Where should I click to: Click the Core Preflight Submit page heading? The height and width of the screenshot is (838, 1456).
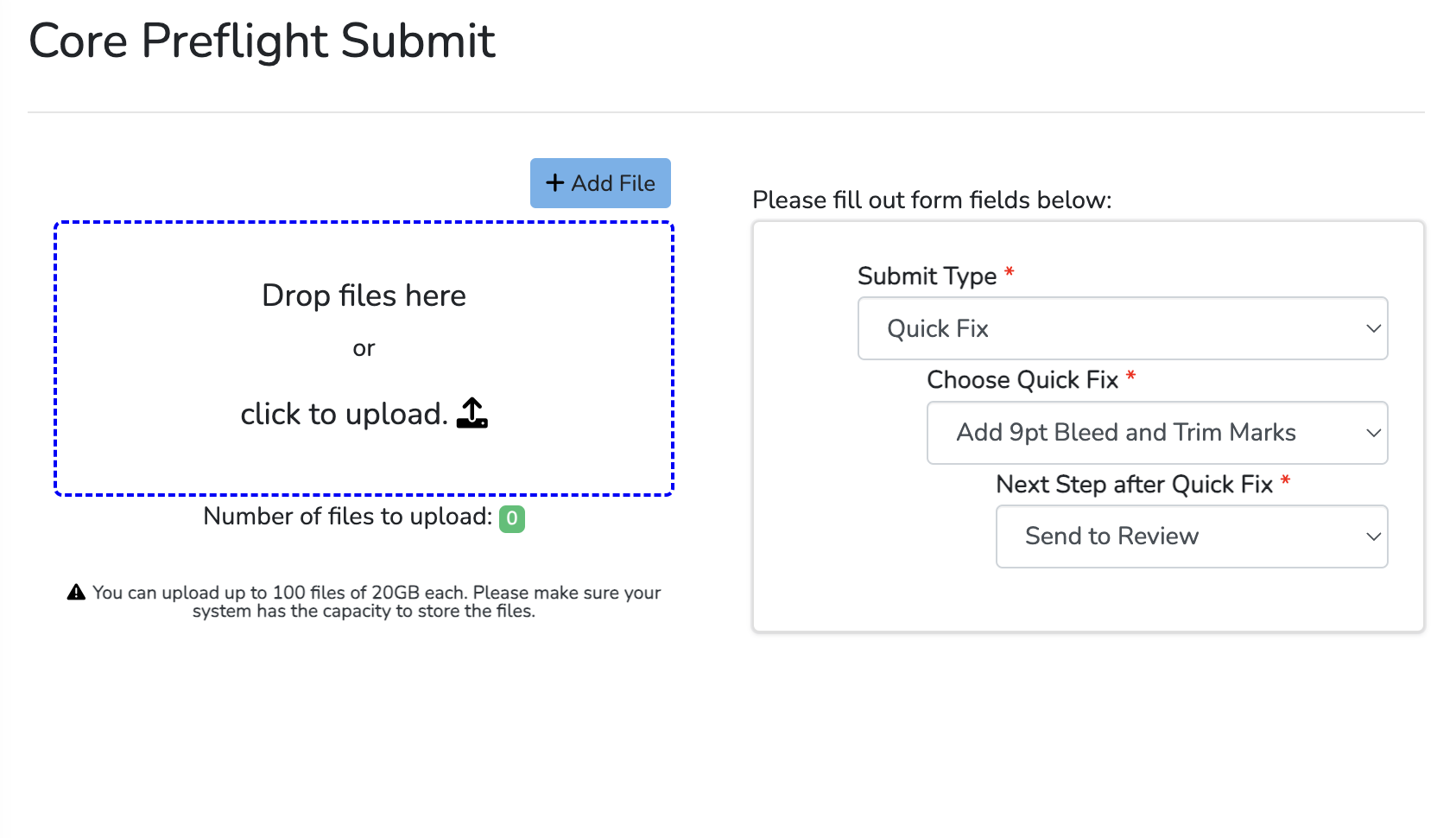pos(262,41)
